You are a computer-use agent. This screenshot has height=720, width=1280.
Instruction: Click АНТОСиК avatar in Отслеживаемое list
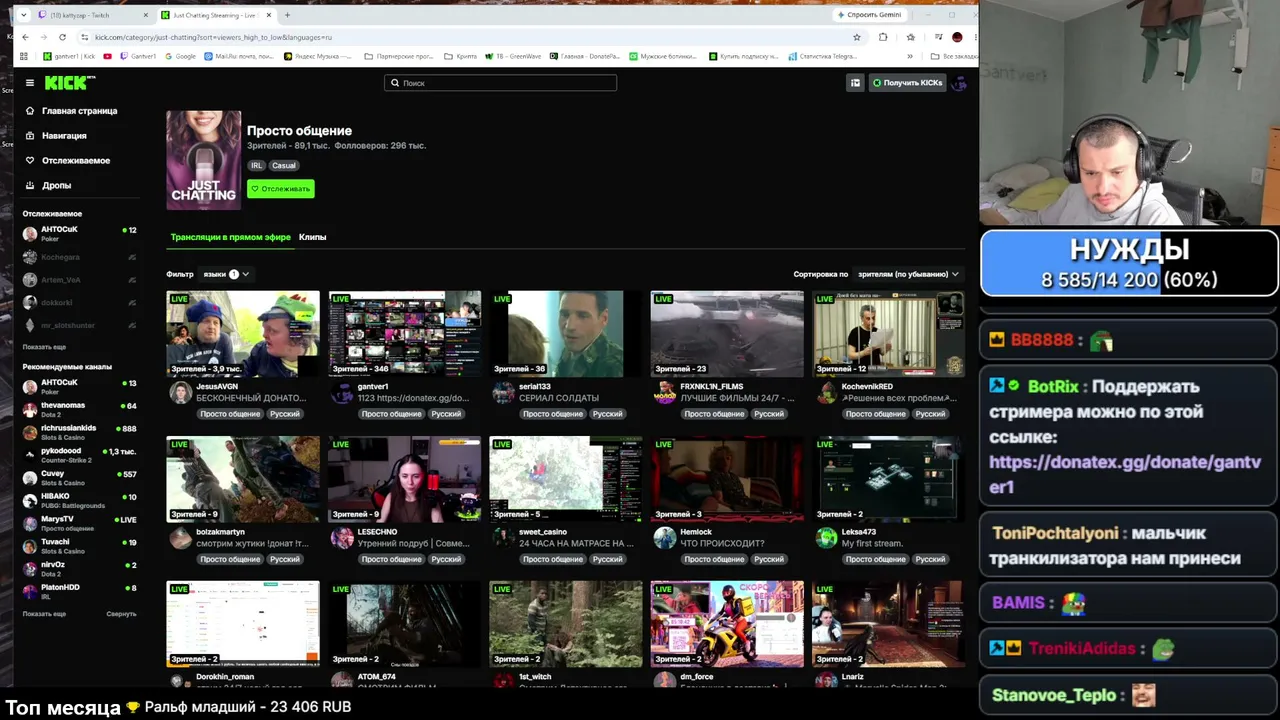30,234
